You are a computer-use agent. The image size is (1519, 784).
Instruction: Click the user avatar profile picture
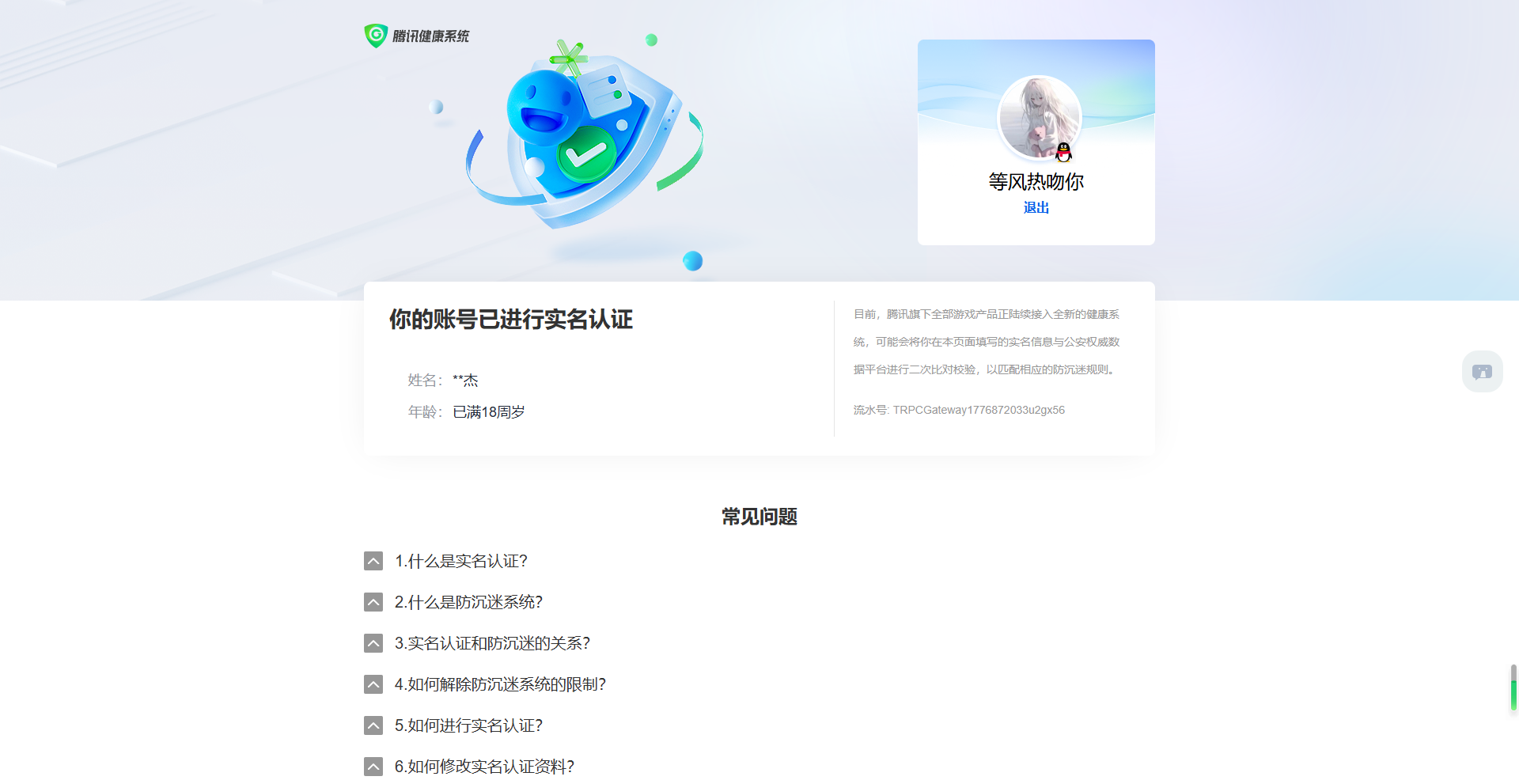click(1039, 117)
